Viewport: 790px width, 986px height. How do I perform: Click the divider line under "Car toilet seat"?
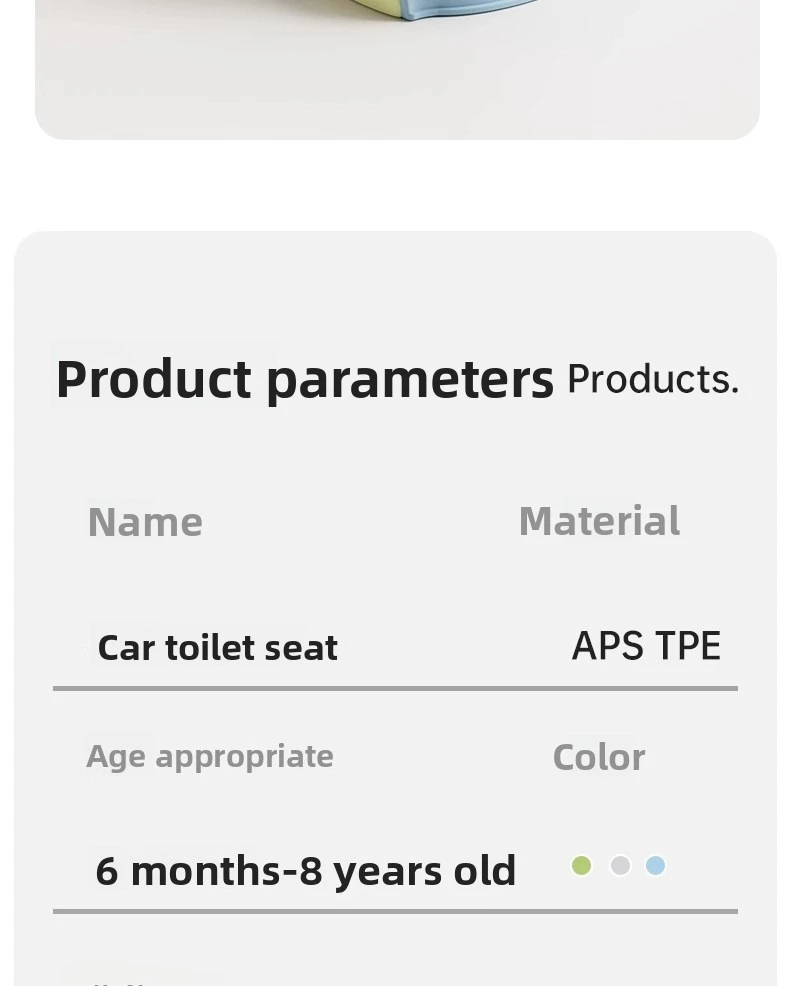pos(395,688)
